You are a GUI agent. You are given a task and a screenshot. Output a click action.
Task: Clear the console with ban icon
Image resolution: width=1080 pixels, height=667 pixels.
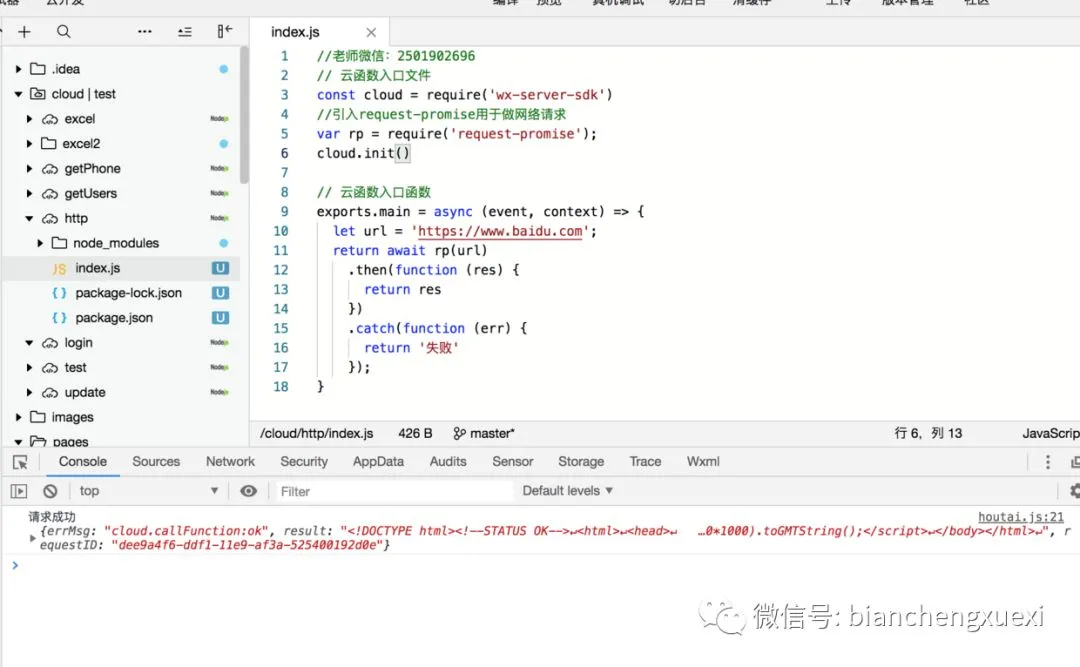50,491
